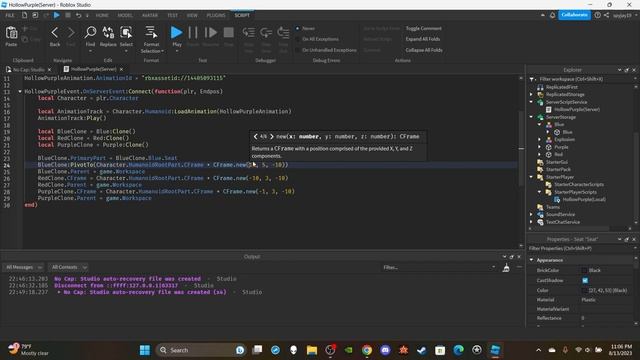Collapse the ServerStorage tree node
The image size is (640, 360).
coord(531,117)
